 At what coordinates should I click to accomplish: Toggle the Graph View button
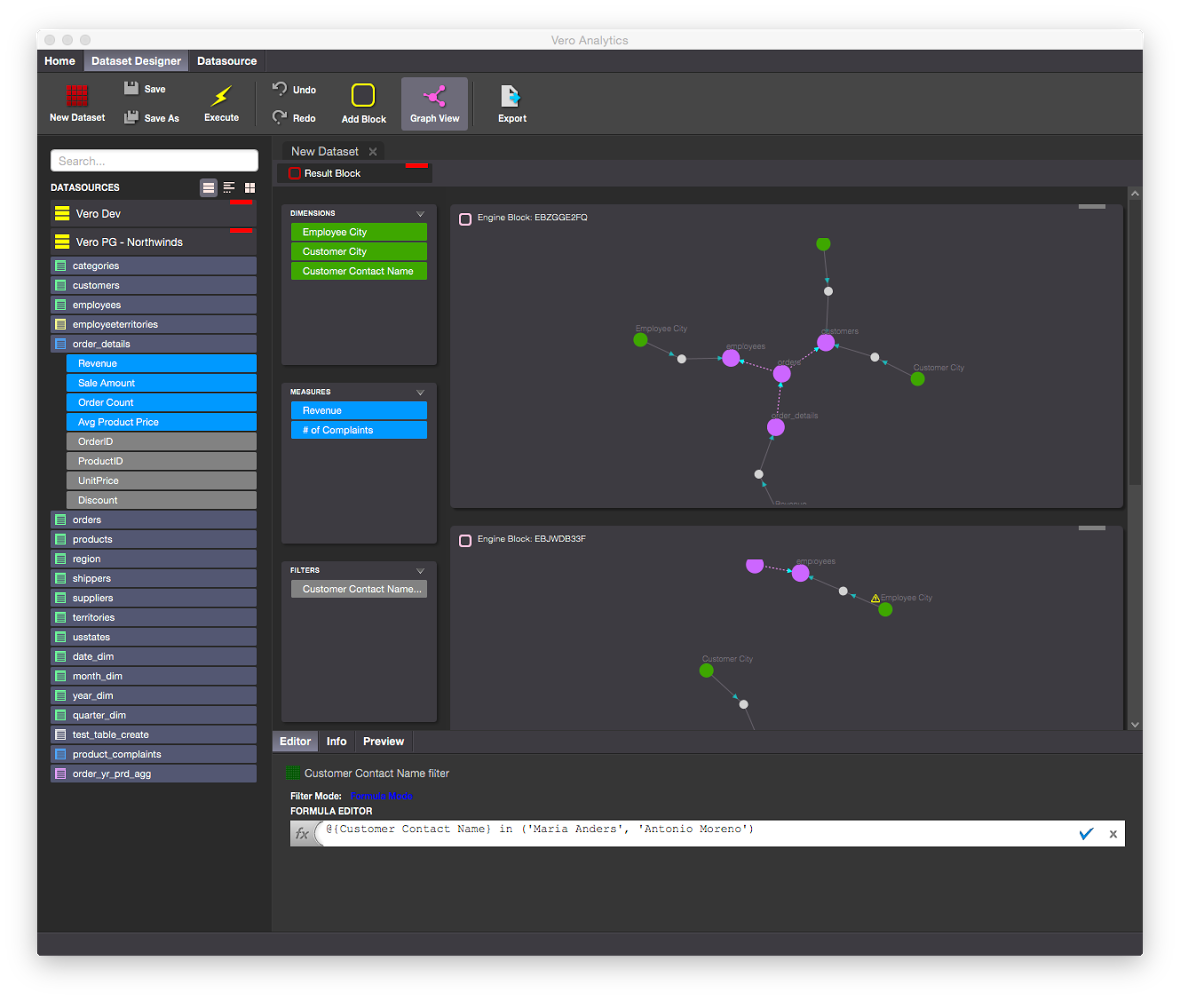434,103
